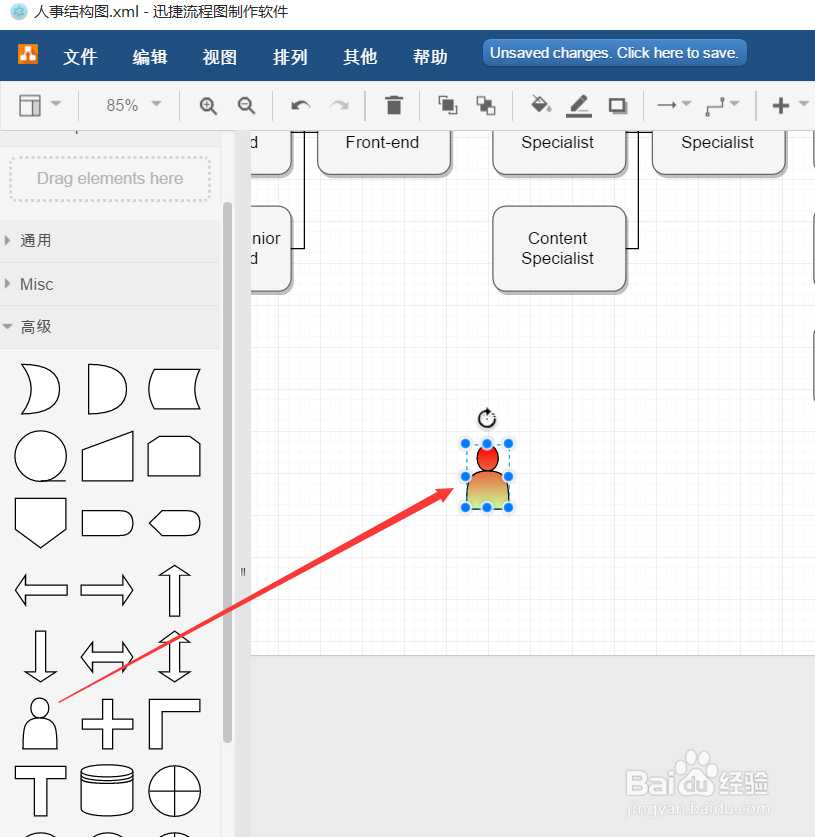The image size is (815, 837).
Task: Select the Front-end box on canvas
Action: 384,153
